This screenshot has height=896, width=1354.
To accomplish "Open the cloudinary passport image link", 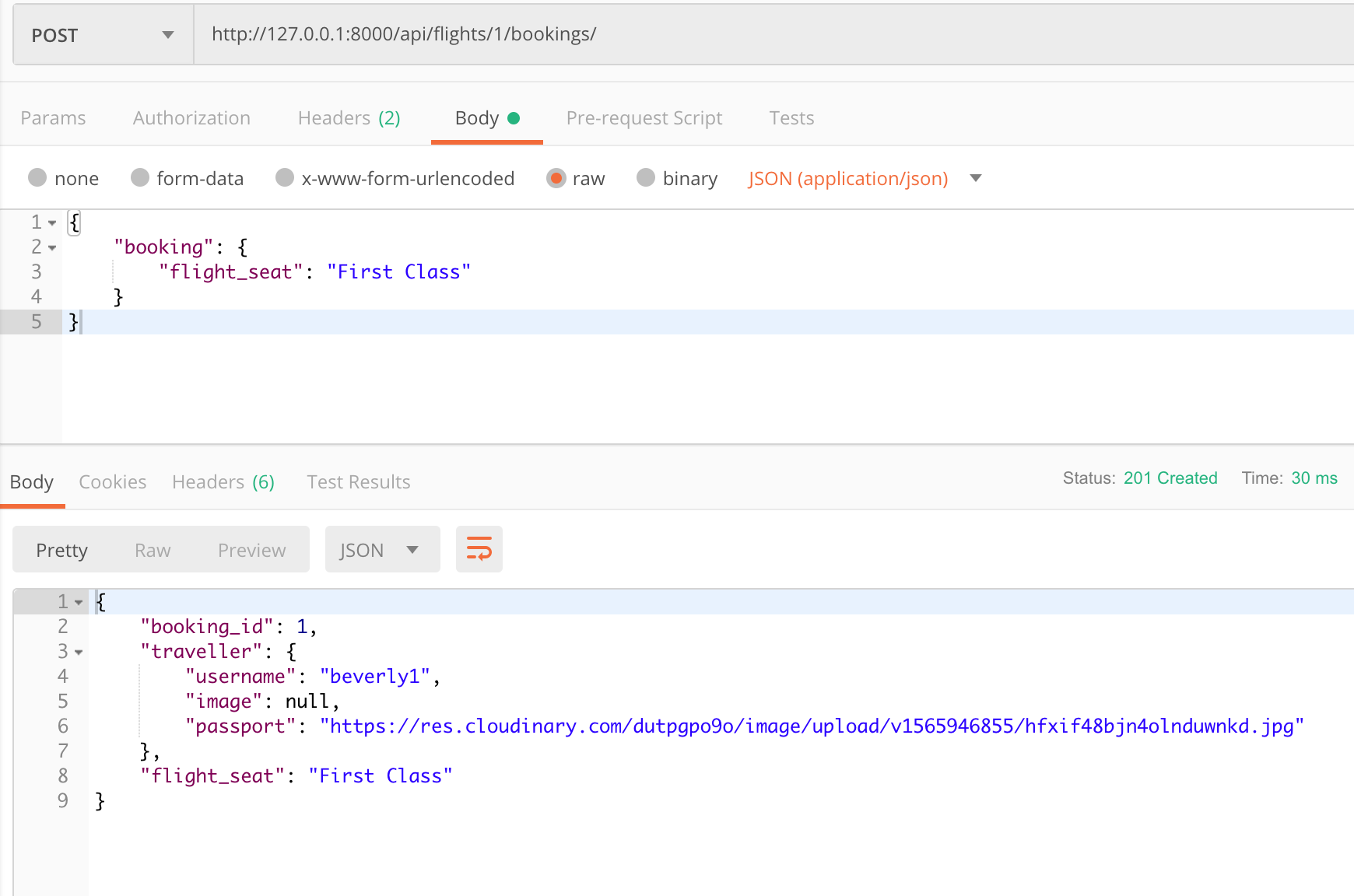I will (812, 726).
